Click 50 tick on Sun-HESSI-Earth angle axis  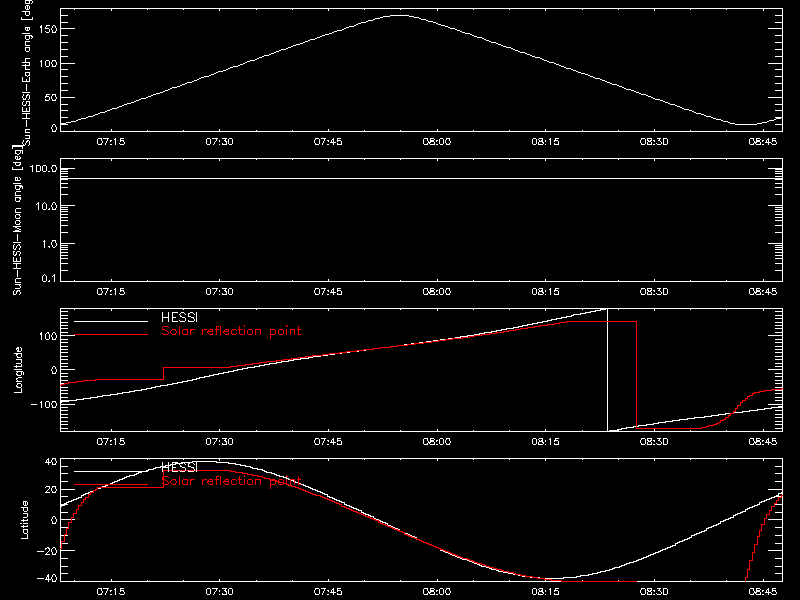[x=51, y=97]
